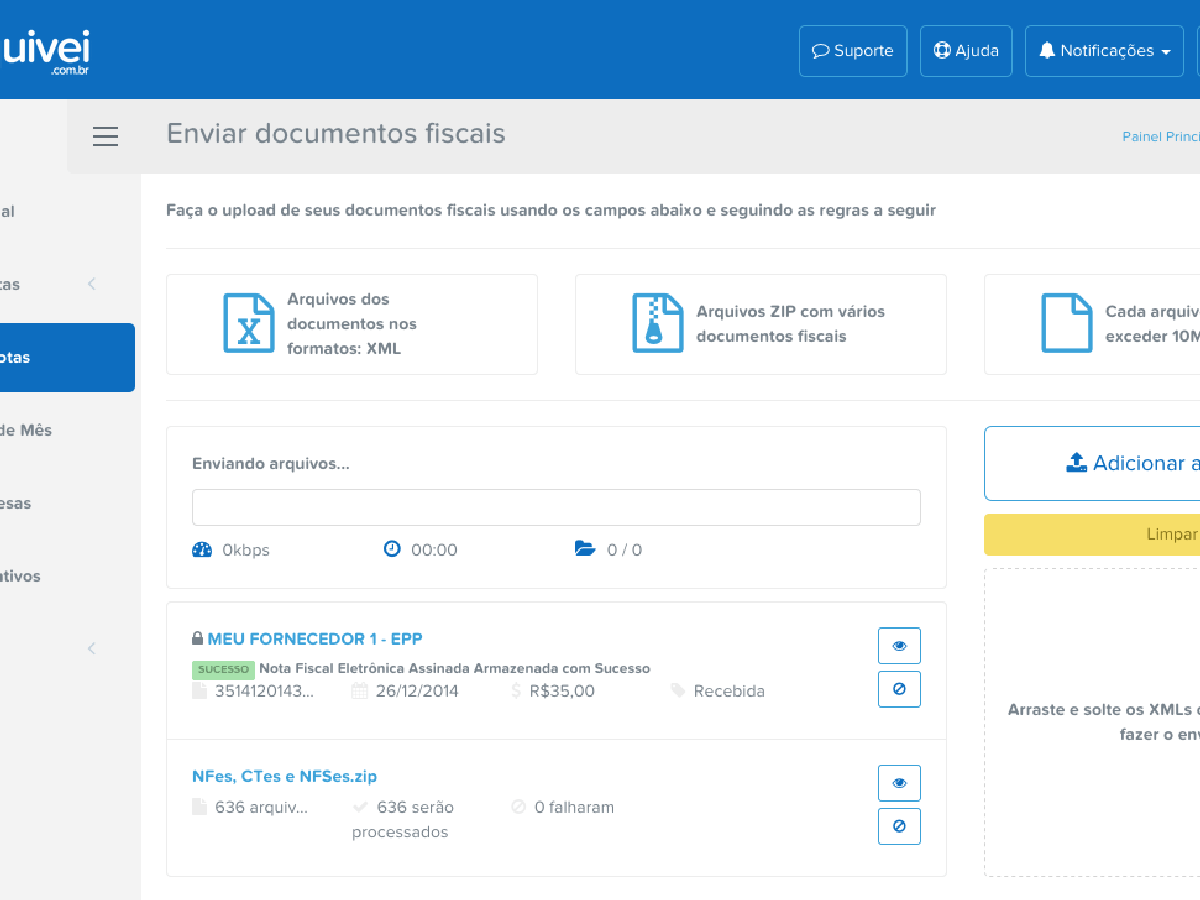Cancel the MEU FORNECEDOR 1 upload entry
The image size is (1200, 900).
(x=899, y=689)
